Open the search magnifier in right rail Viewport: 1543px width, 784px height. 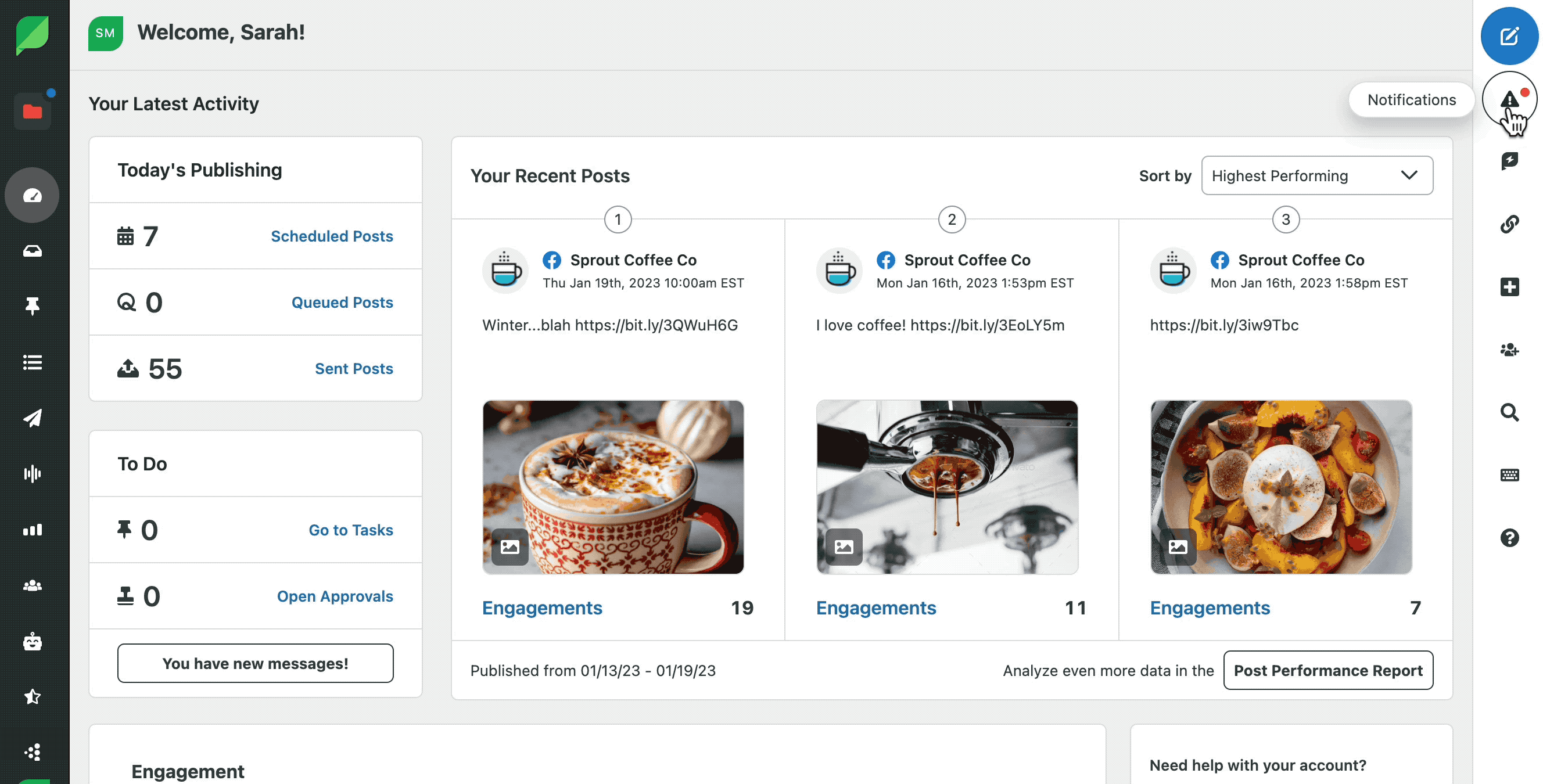[x=1509, y=412]
